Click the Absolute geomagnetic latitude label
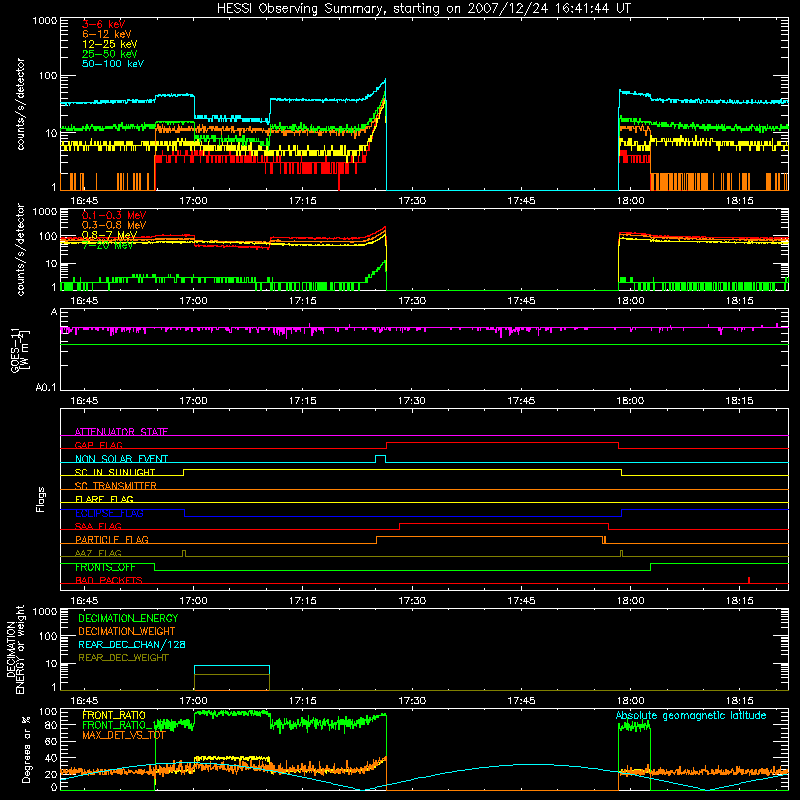 [x=691, y=716]
